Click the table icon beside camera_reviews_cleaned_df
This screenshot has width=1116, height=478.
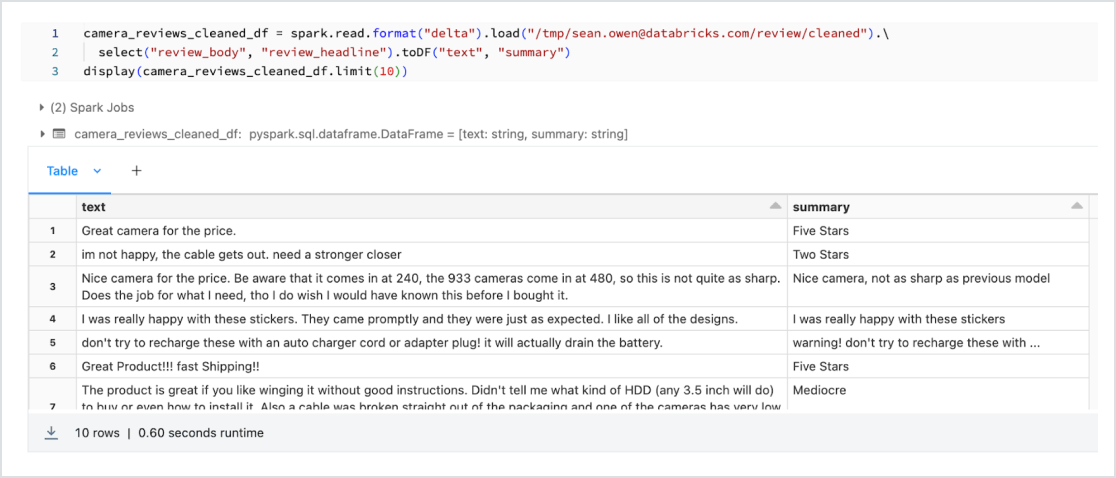point(59,133)
